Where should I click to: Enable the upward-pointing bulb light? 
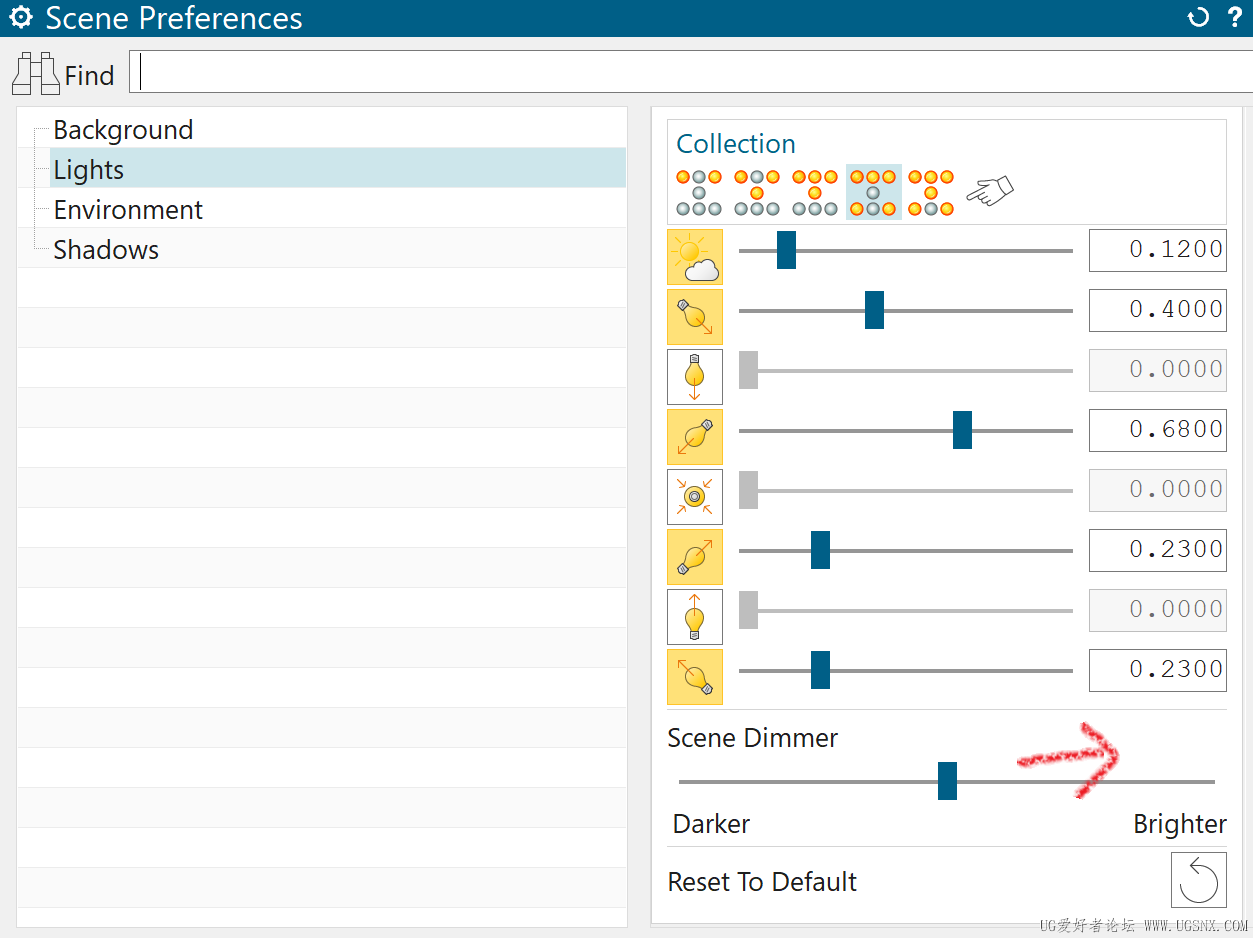pyautogui.click(x=695, y=617)
